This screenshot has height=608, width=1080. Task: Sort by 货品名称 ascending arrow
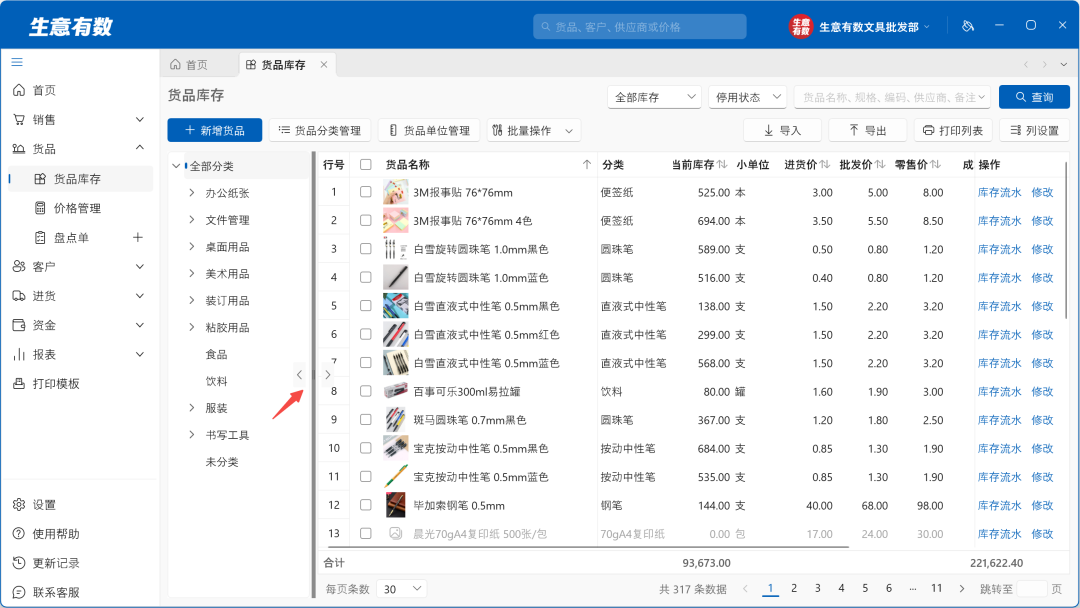(x=587, y=165)
